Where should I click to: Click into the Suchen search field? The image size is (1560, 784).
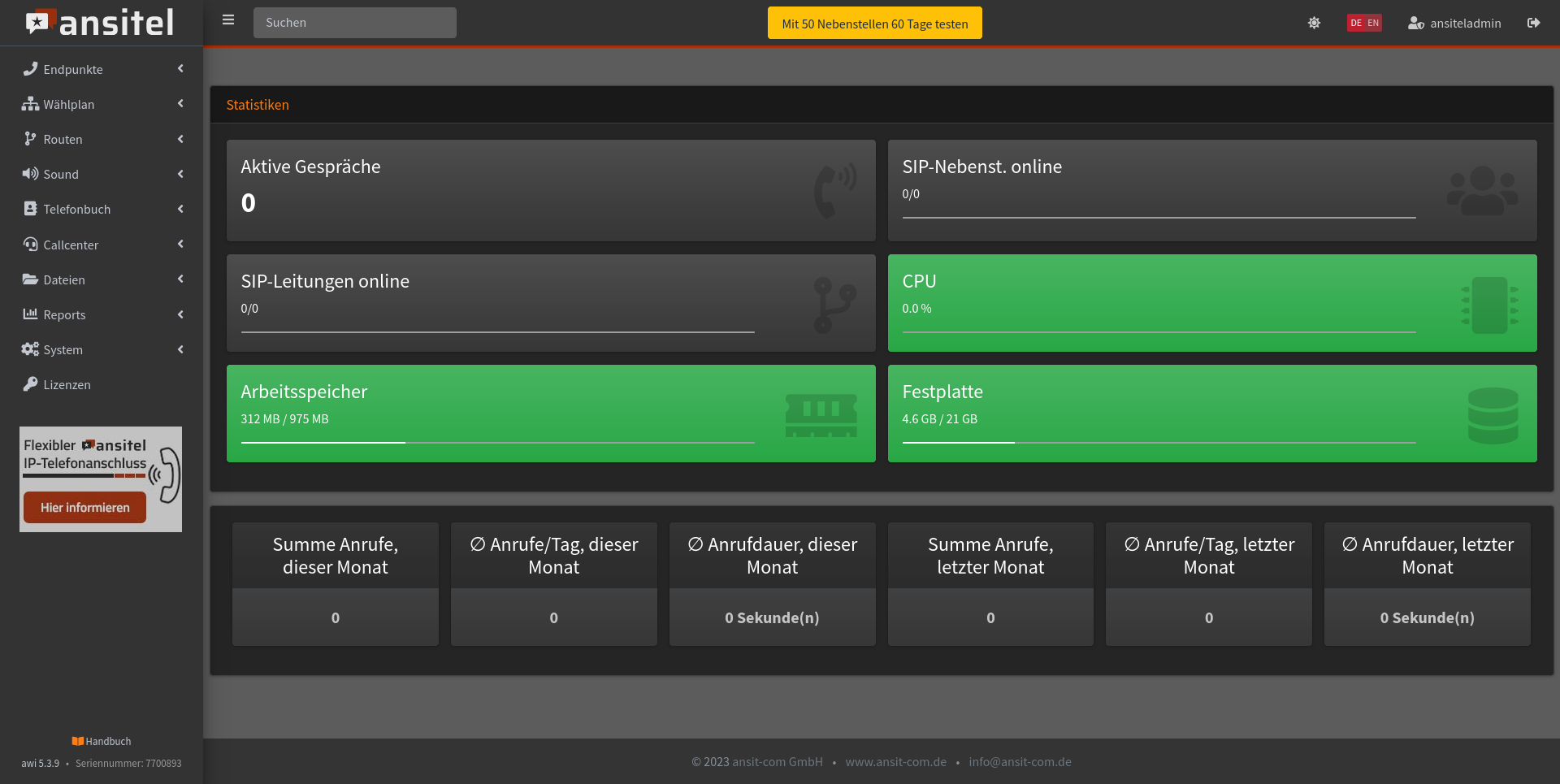(x=354, y=23)
